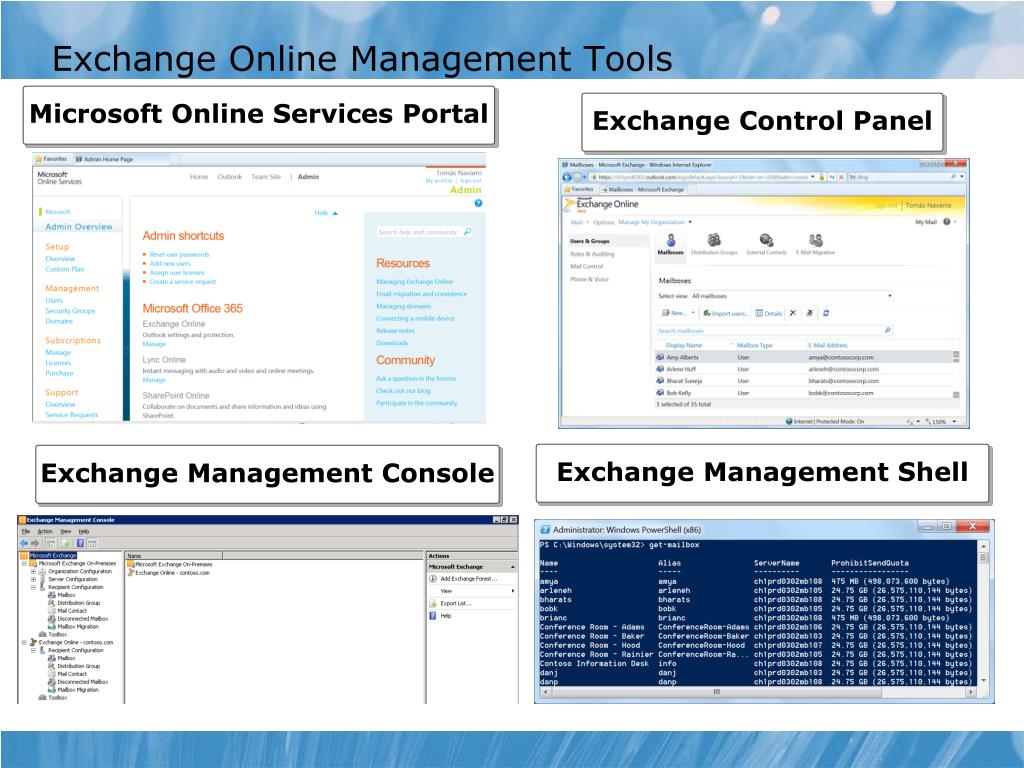Open E-Mail Migration icon in Exchange Control Panel
Screen dimensions: 1024x768
[815, 244]
